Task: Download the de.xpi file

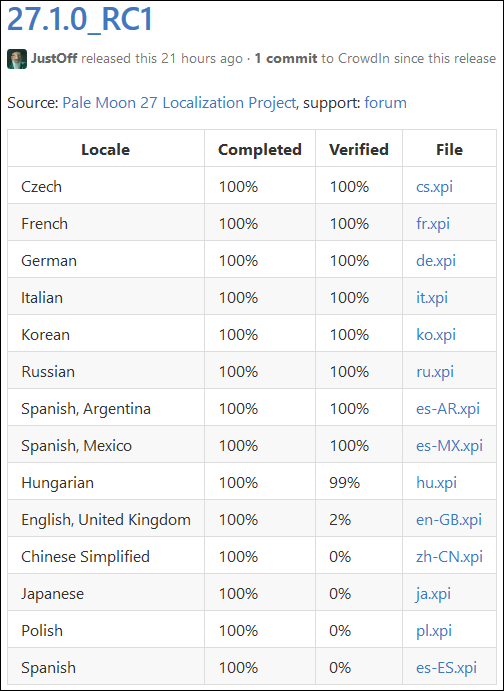Action: pyautogui.click(x=436, y=261)
